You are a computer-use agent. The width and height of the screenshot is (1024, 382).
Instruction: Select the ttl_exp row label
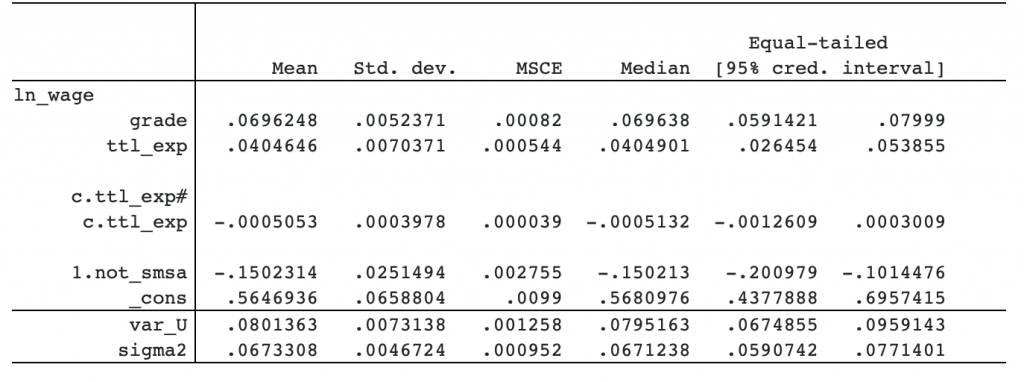point(146,146)
